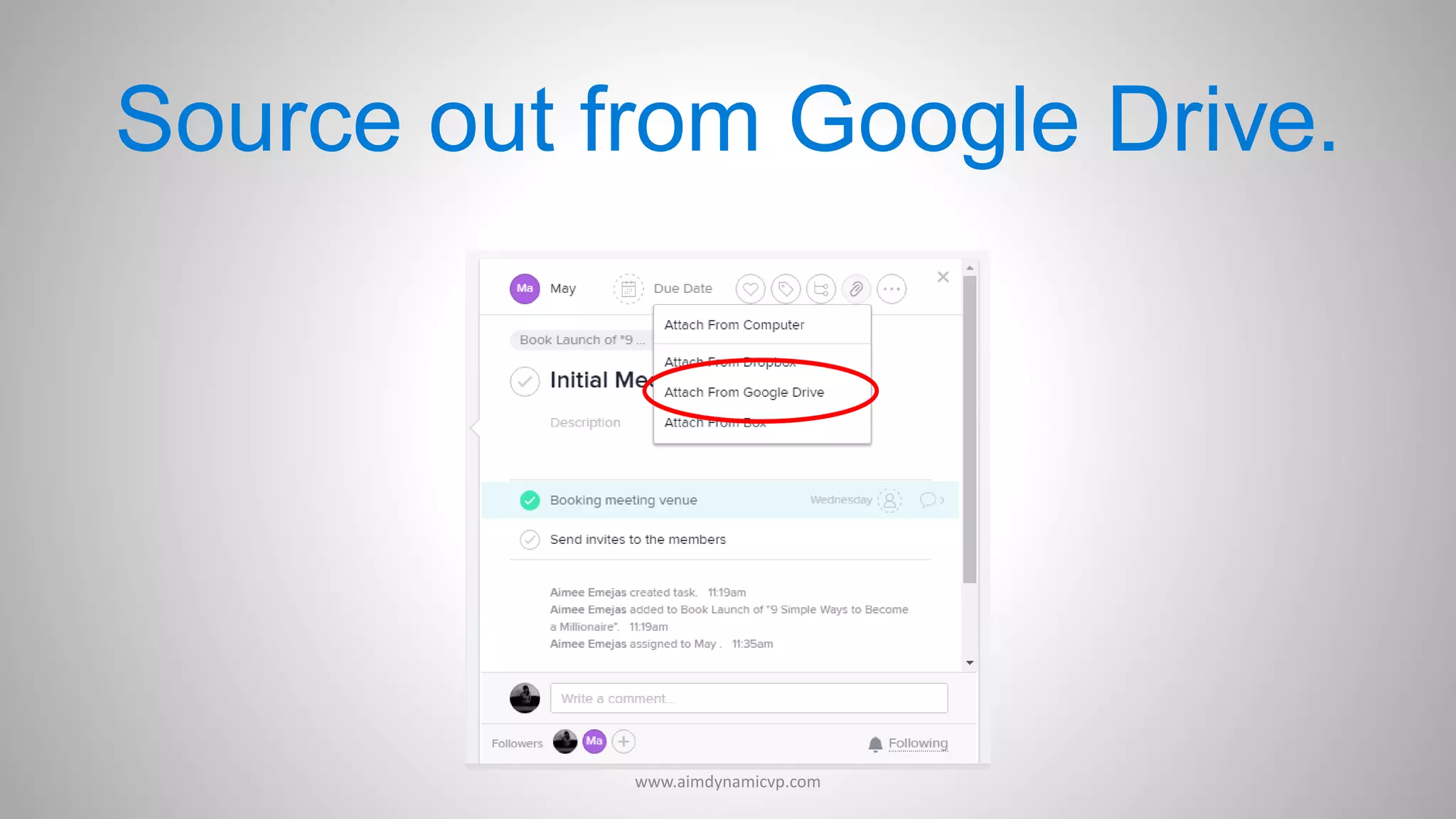Screen dimensions: 1456x819
Task: Close the task pane with X
Action: pyautogui.click(x=943, y=277)
